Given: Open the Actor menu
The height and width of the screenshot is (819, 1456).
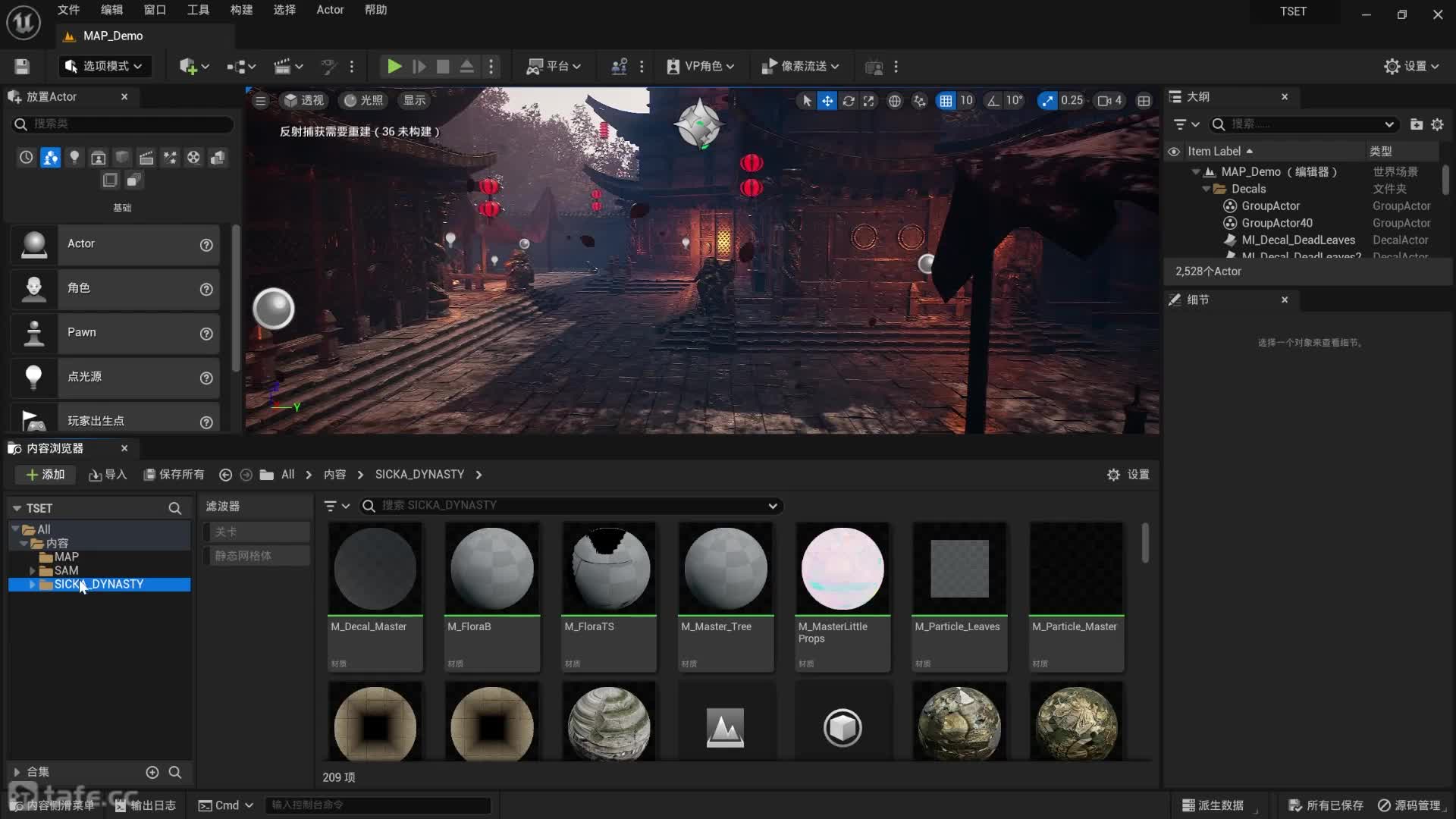Looking at the screenshot, I should pos(330,10).
